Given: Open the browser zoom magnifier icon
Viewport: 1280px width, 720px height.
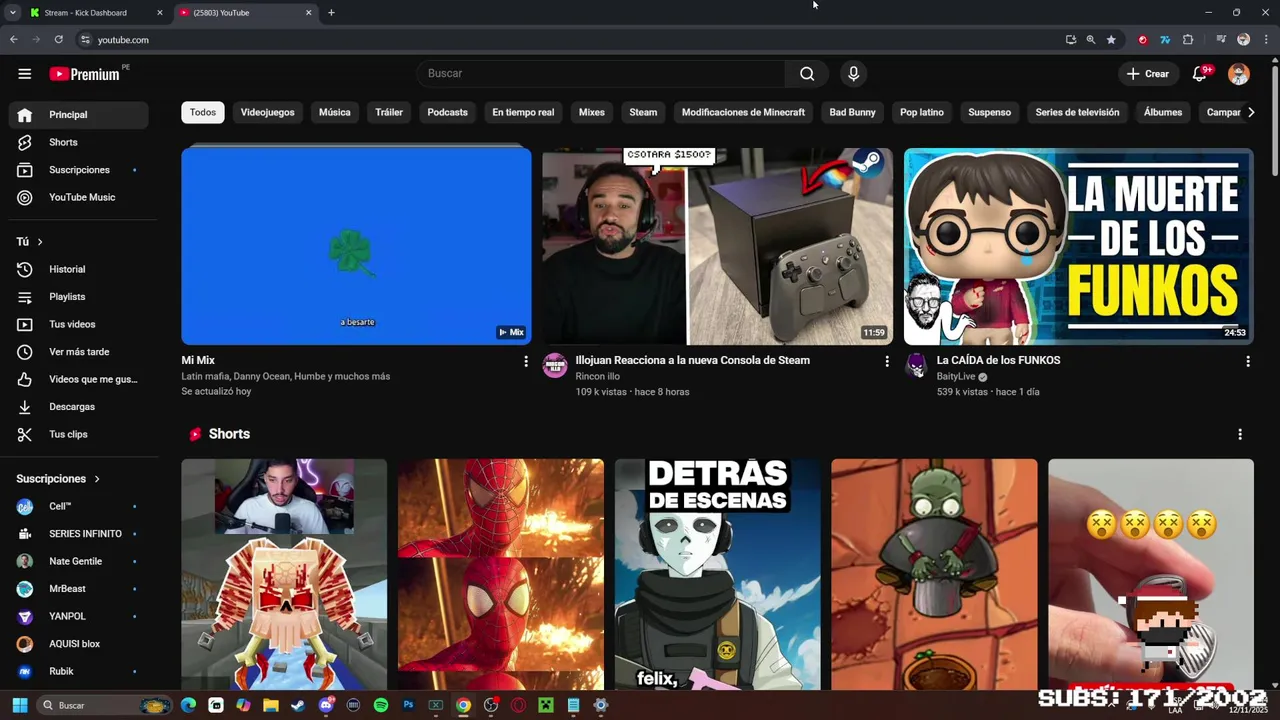Looking at the screenshot, I should coord(1091,40).
